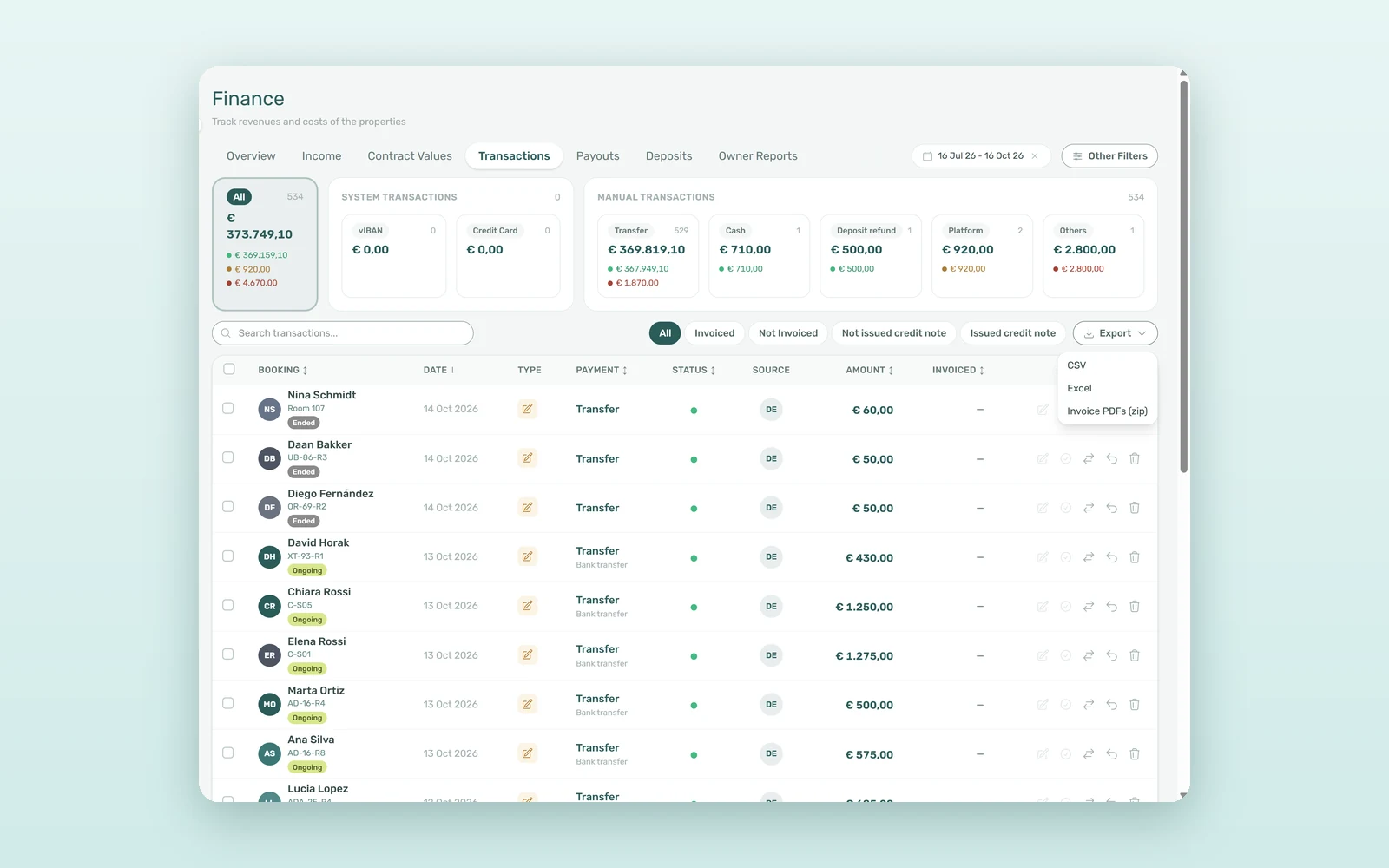Click the NS avatar for Nina Schmidt
Screen dimensions: 1389x868
269,409
